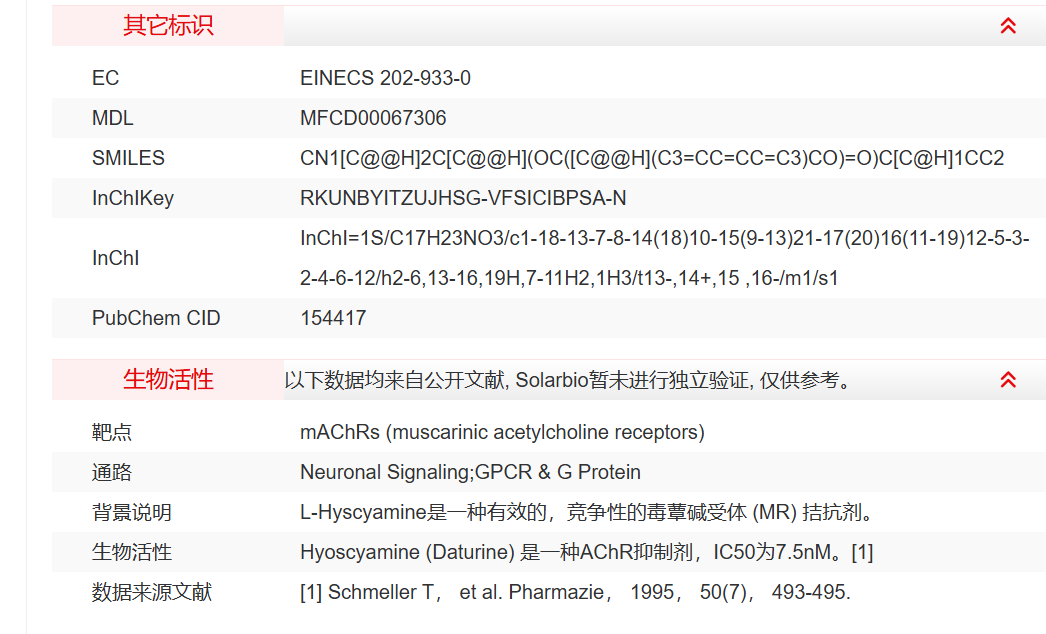Screen dimensions: 1046x634
Task: Click the mAChRs target text
Action: tap(502, 432)
